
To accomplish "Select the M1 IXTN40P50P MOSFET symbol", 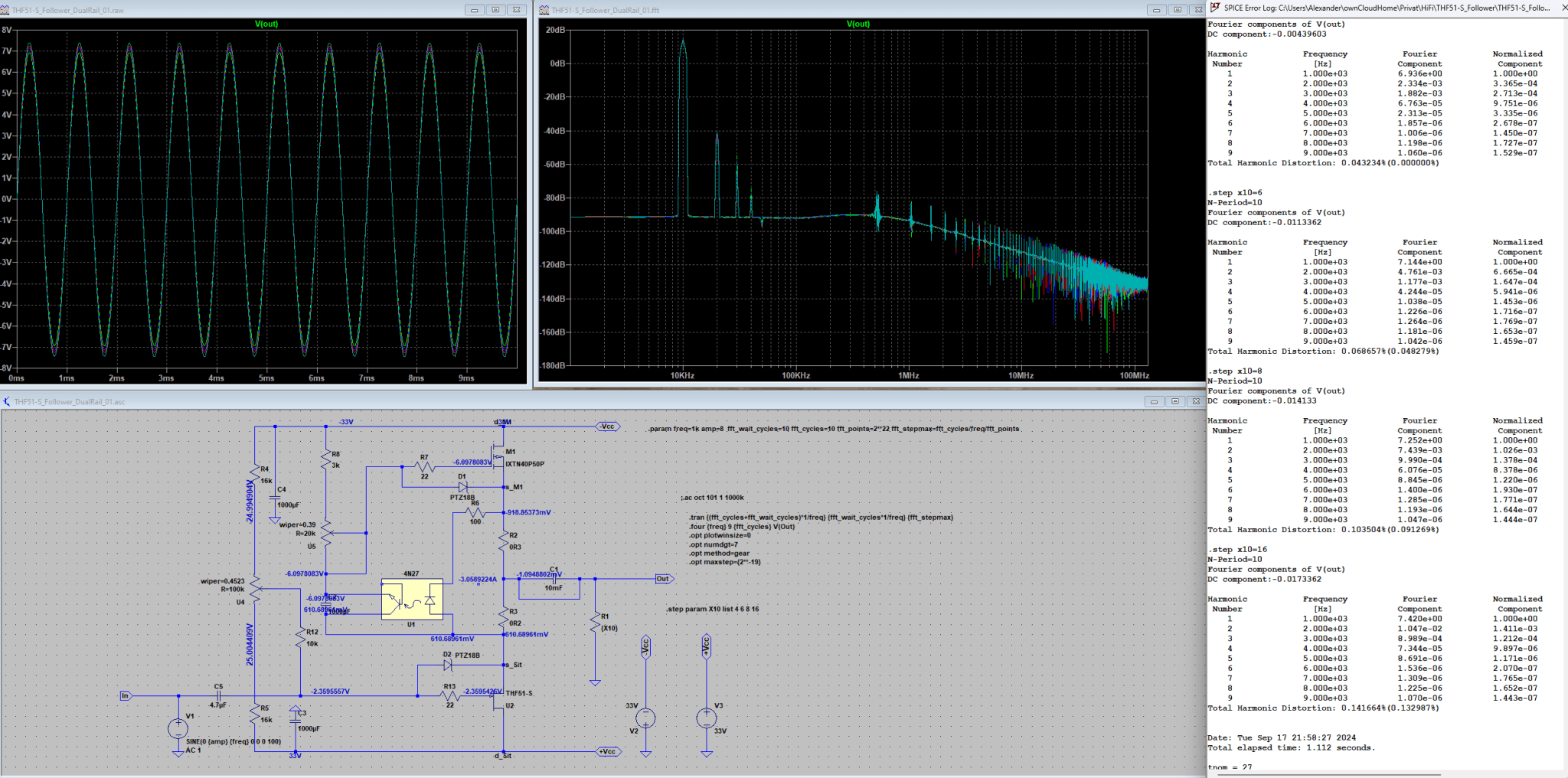I will (x=499, y=457).
